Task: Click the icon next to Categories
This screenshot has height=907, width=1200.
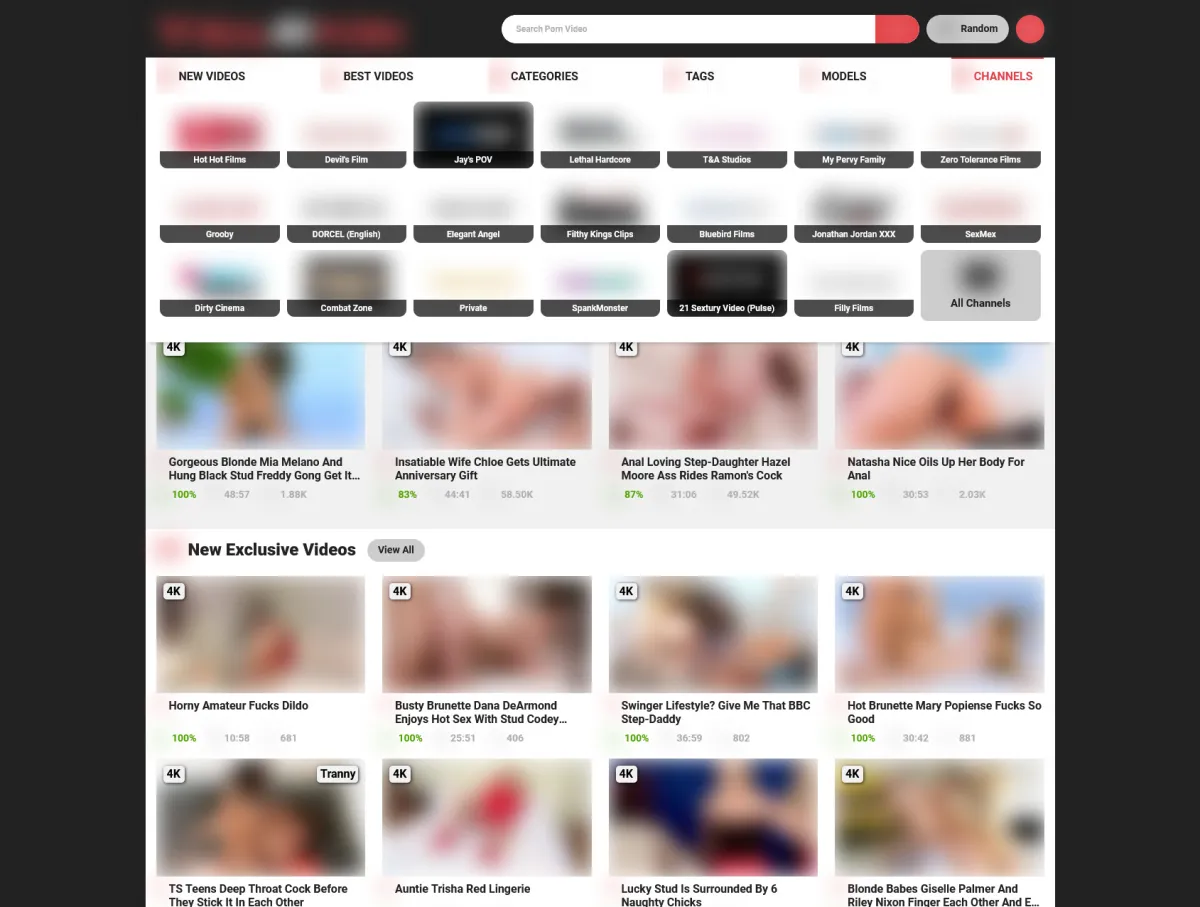Action: point(497,76)
